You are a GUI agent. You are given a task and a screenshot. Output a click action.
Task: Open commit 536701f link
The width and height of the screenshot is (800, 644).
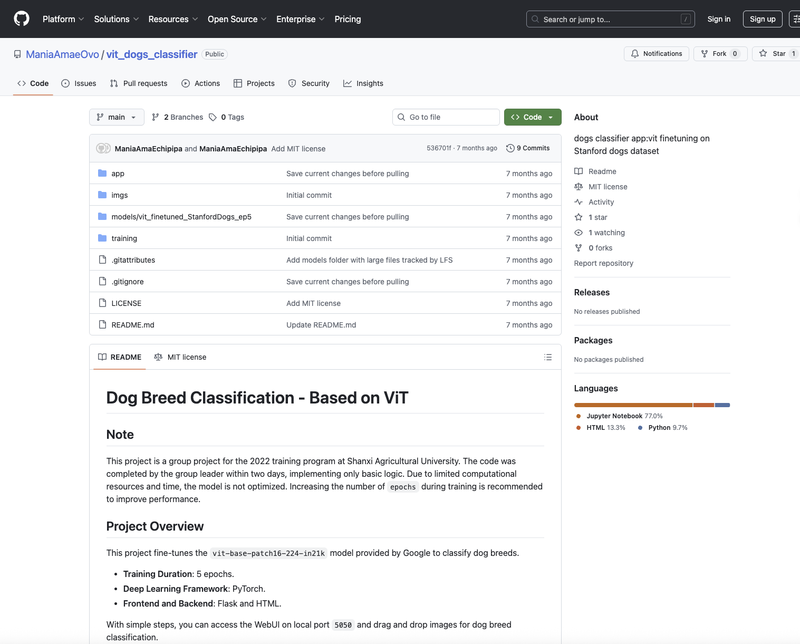click(439, 148)
